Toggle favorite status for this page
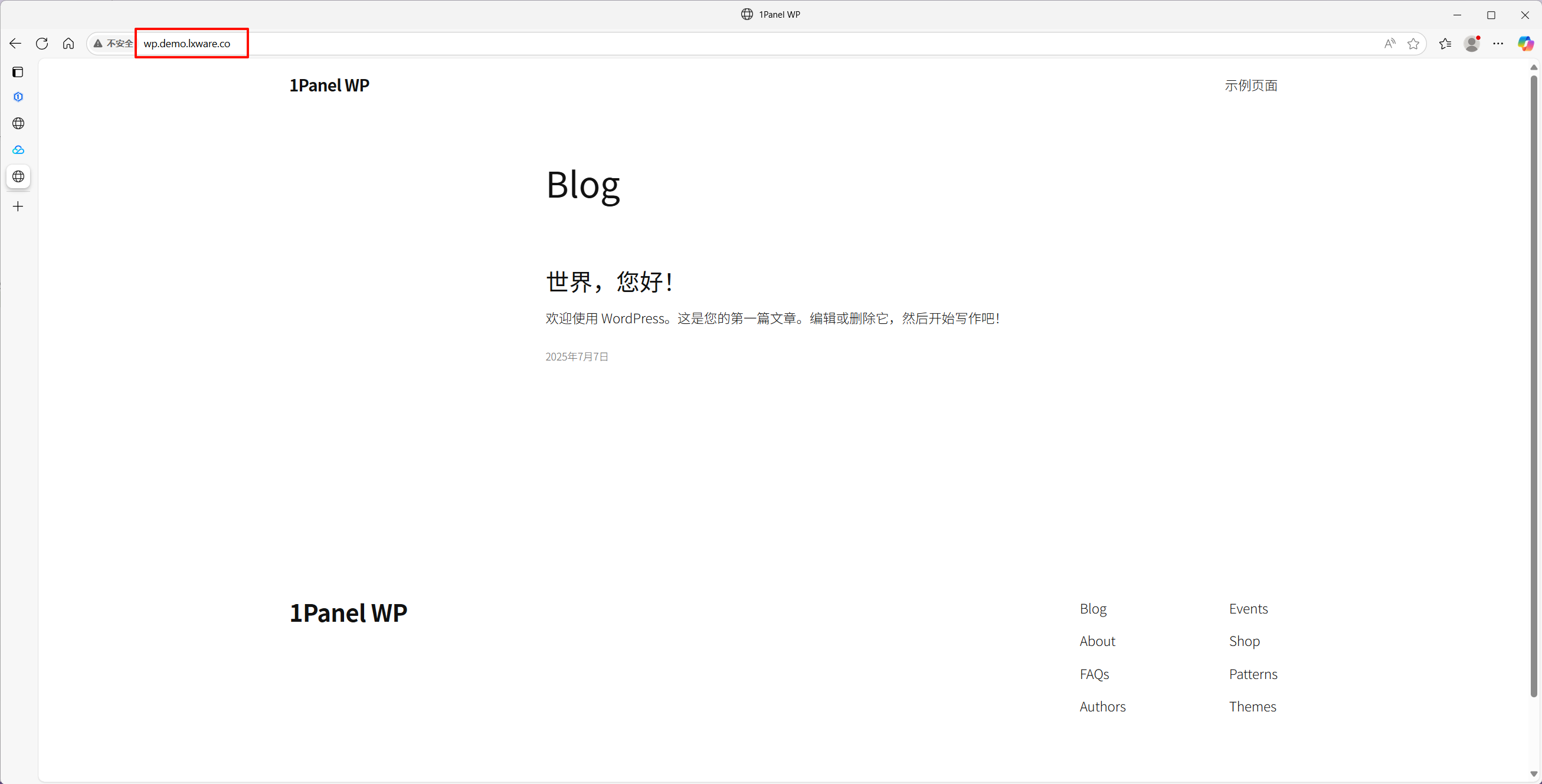Viewport: 1542px width, 784px height. 1414,43
